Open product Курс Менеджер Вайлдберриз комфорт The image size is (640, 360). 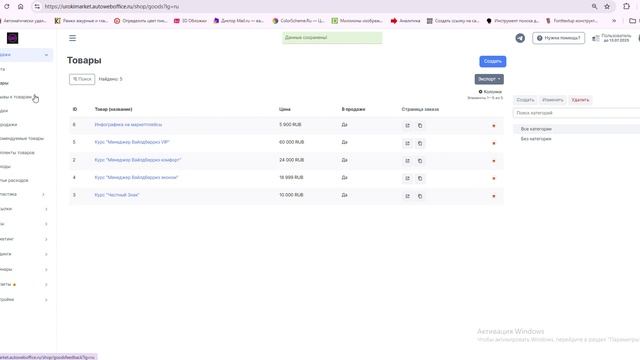coord(138,160)
